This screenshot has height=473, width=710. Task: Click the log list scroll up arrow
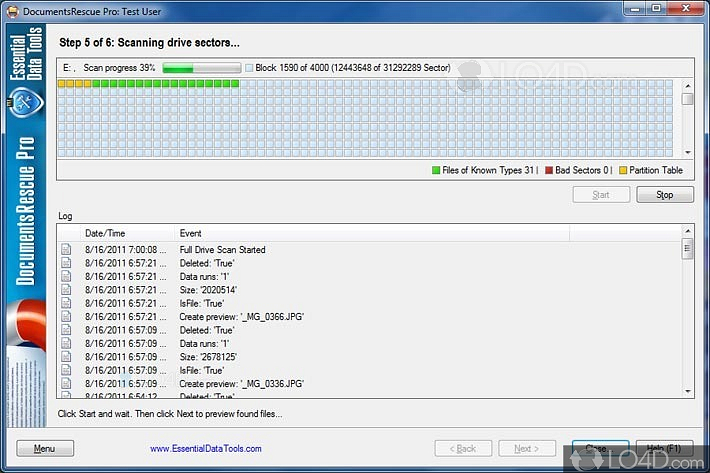pyautogui.click(x=688, y=231)
